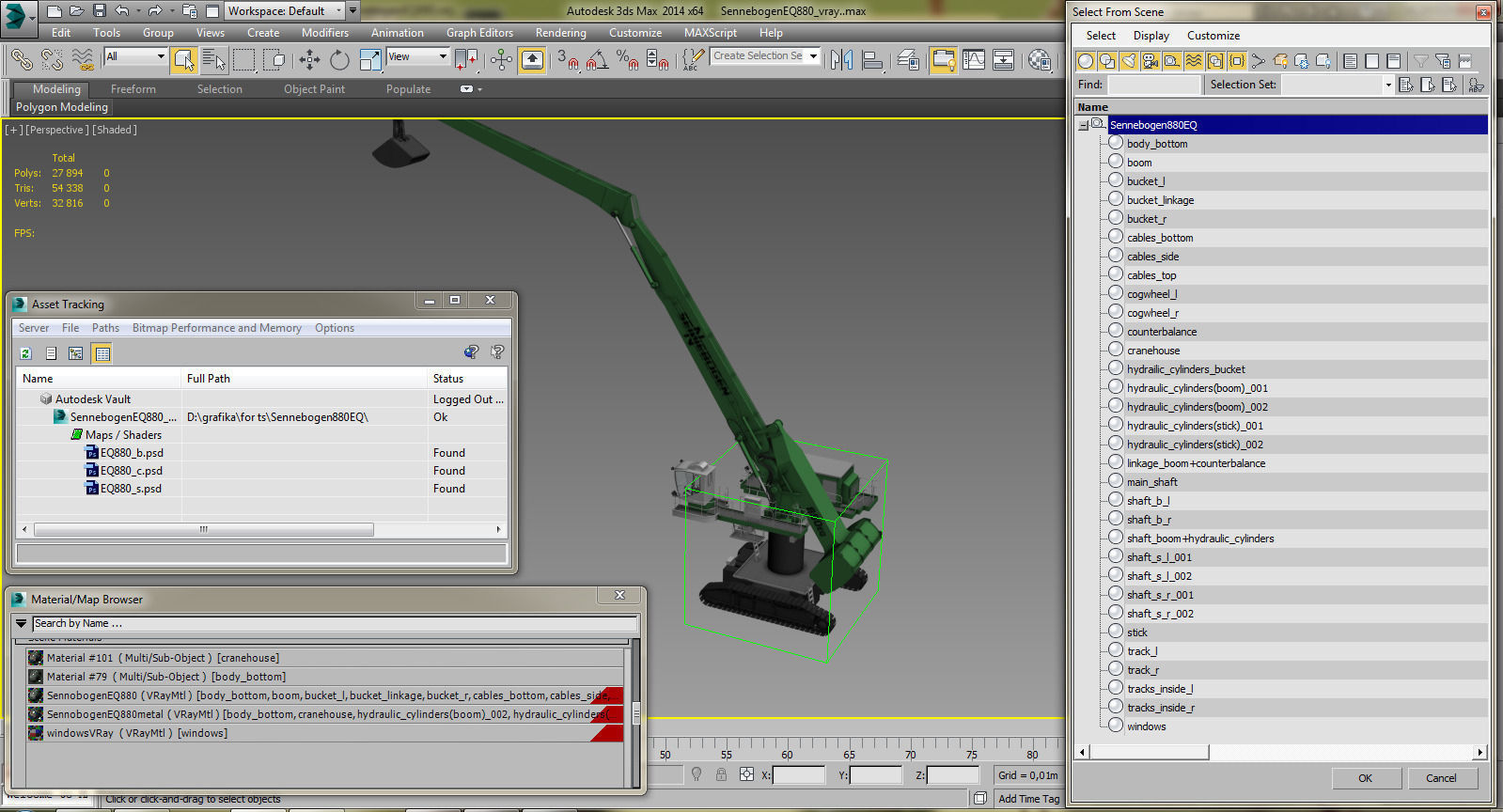Open the reference coordinate View dropdown
1503x812 pixels.
tap(443, 57)
